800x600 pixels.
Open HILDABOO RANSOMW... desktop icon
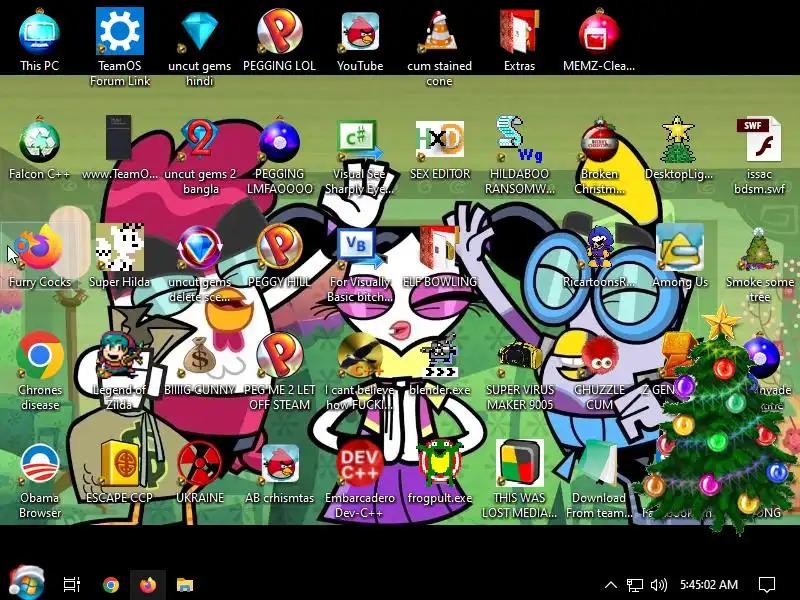518,139
